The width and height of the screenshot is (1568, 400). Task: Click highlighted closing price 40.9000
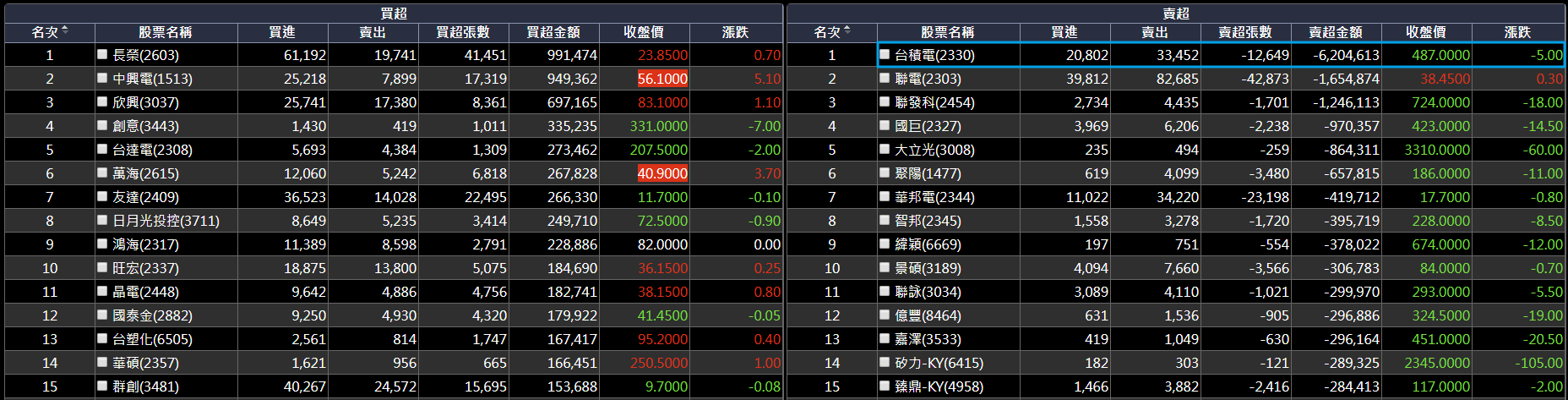click(x=662, y=173)
